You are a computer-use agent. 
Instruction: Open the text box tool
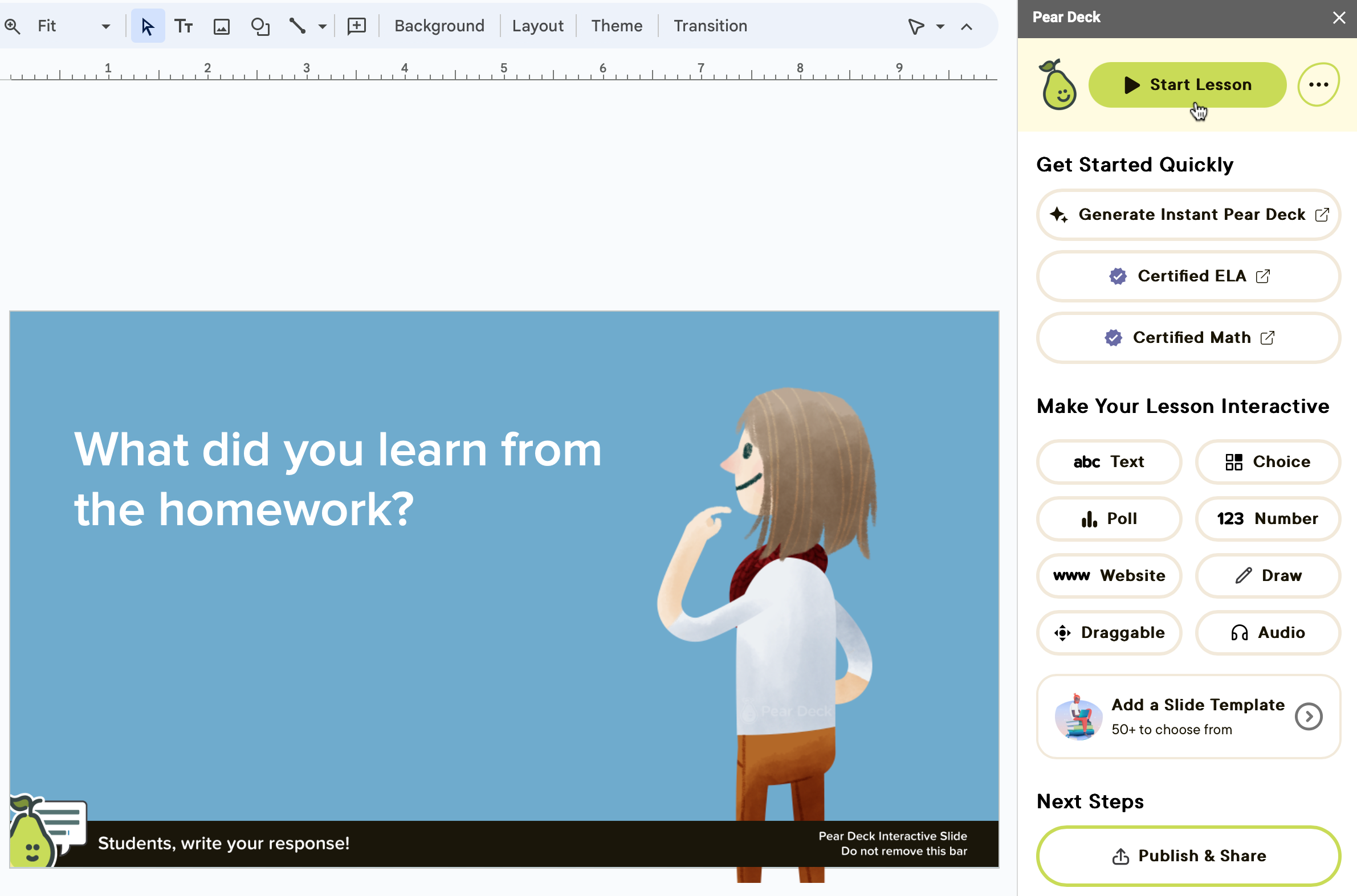click(184, 26)
